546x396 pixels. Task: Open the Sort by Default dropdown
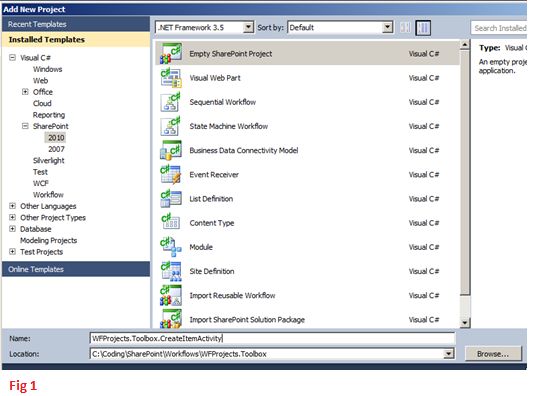click(387, 27)
